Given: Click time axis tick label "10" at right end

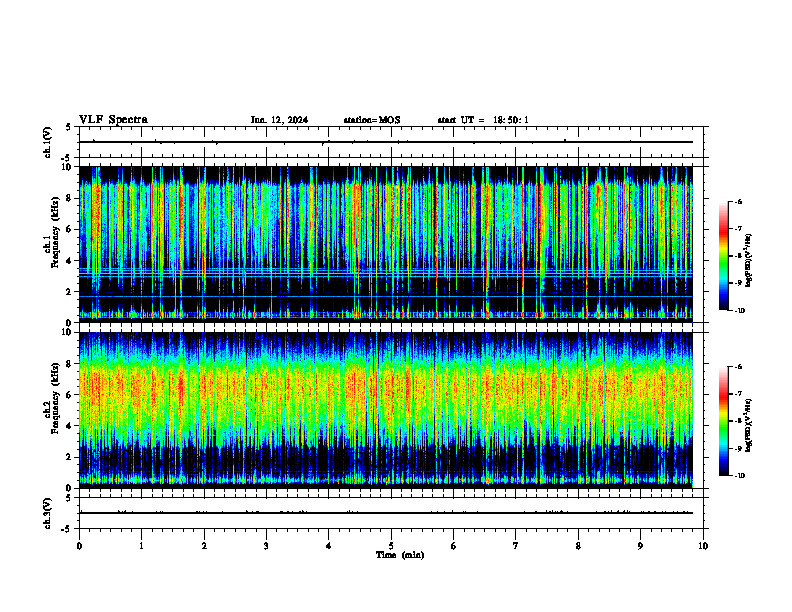Looking at the screenshot, I should pos(703,546).
